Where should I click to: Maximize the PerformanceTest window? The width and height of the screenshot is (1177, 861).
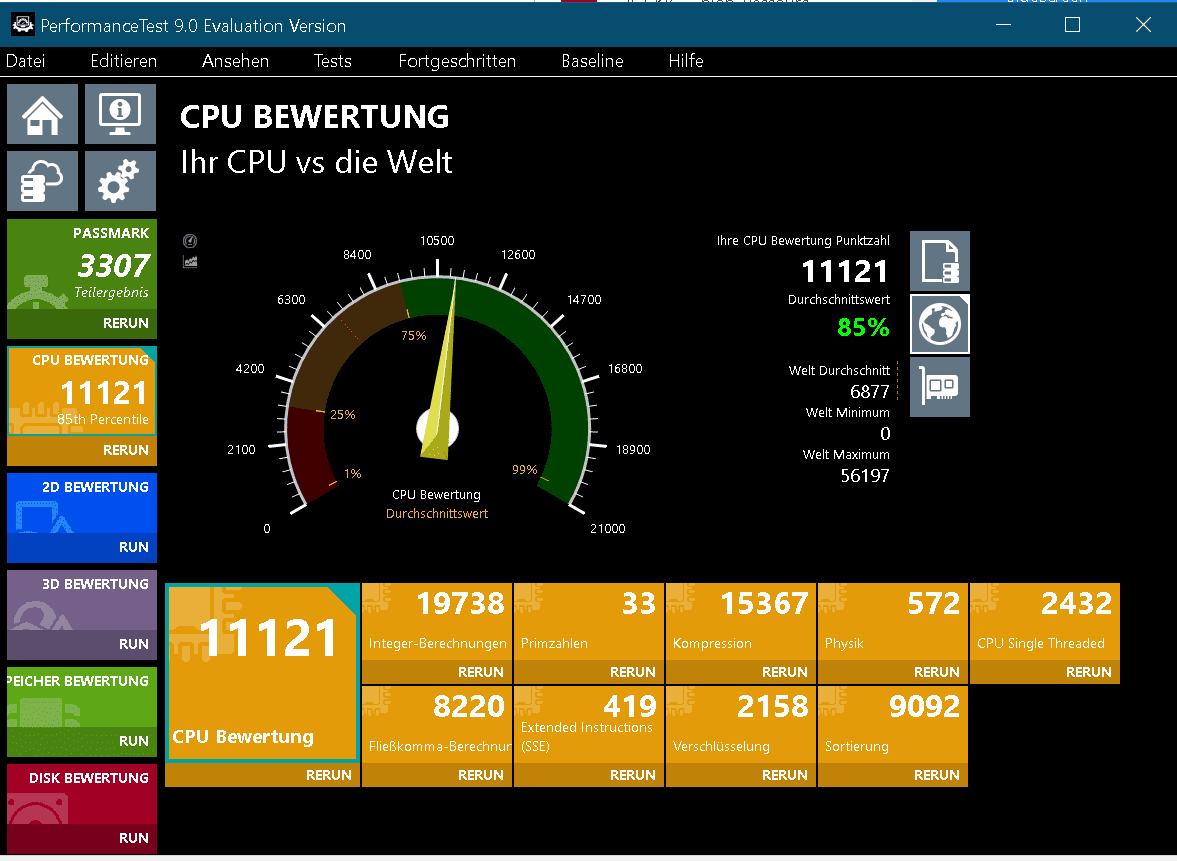pyautogui.click(x=1073, y=25)
